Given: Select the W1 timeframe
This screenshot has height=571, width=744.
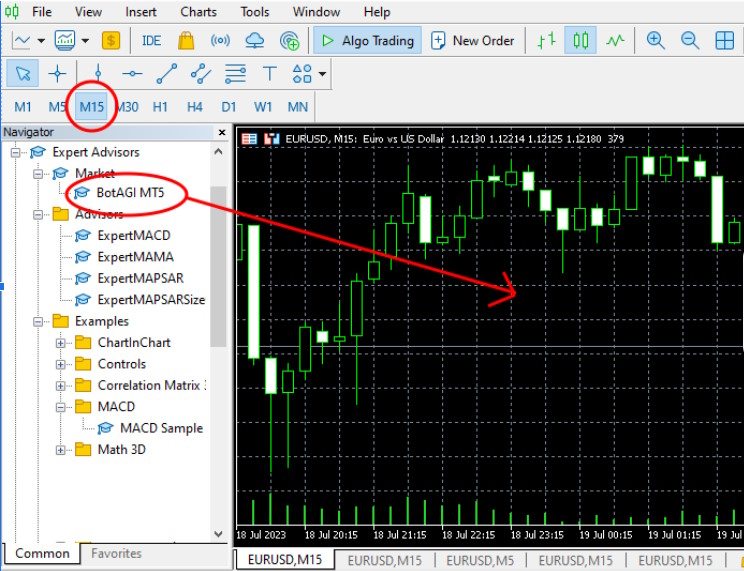Looking at the screenshot, I should (263, 107).
